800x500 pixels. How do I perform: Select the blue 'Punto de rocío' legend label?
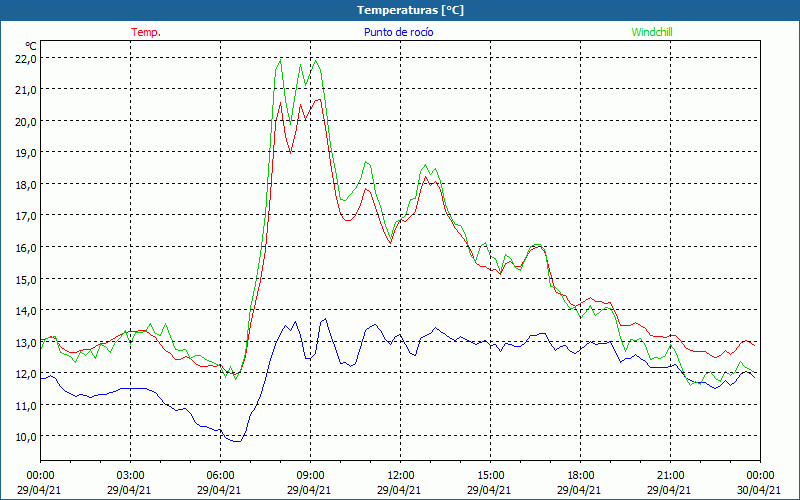398,32
